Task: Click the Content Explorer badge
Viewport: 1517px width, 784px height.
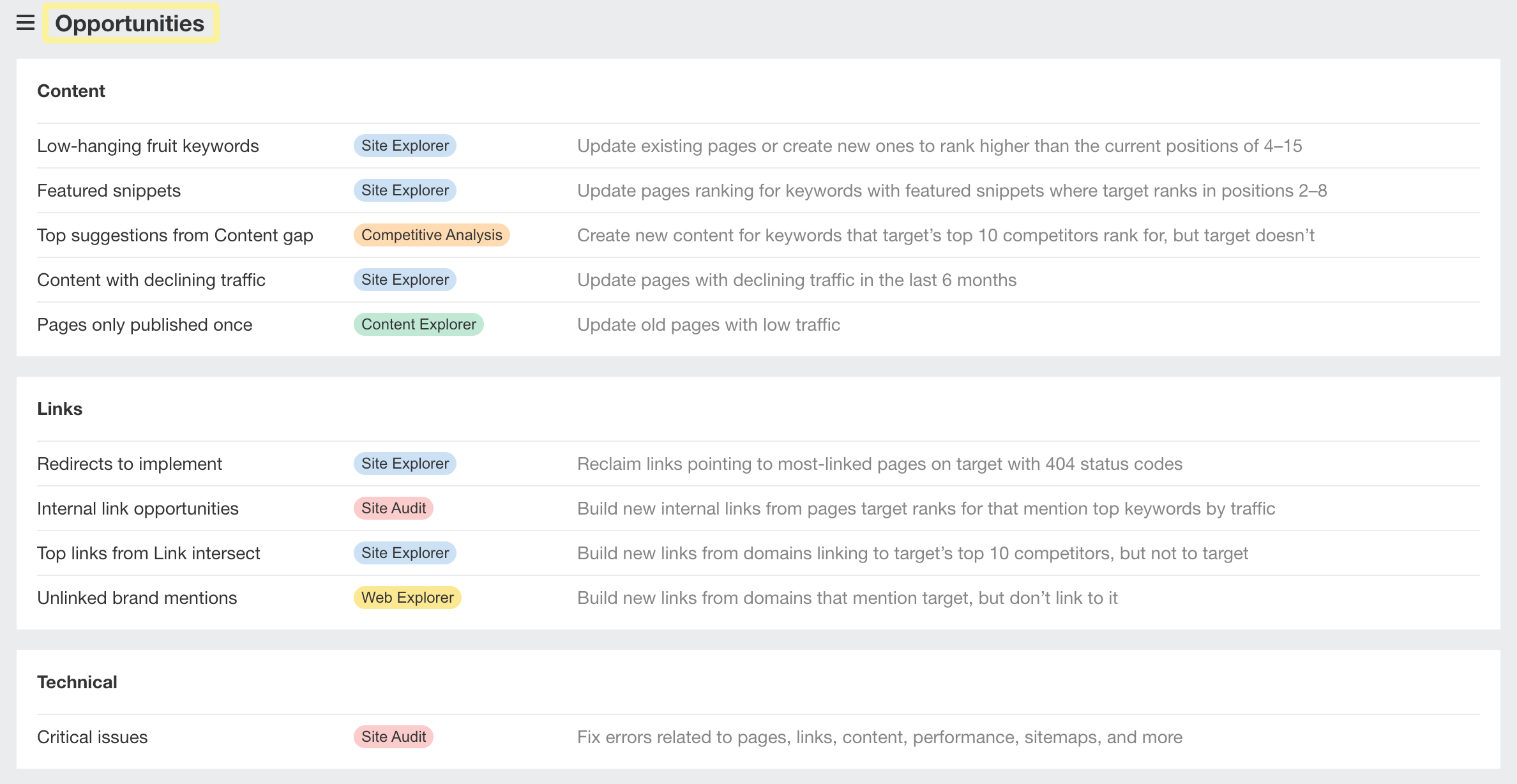Action: tap(418, 324)
